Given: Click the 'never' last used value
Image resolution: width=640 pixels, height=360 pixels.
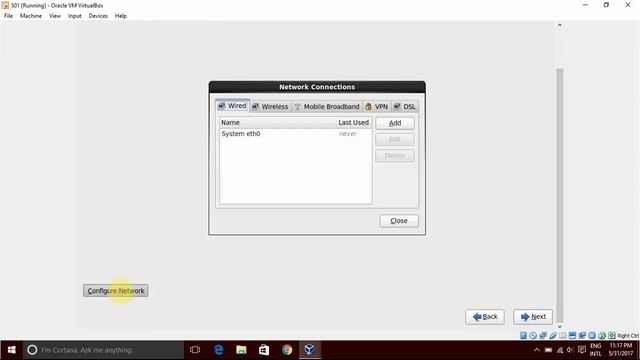Looking at the screenshot, I should point(348,133).
